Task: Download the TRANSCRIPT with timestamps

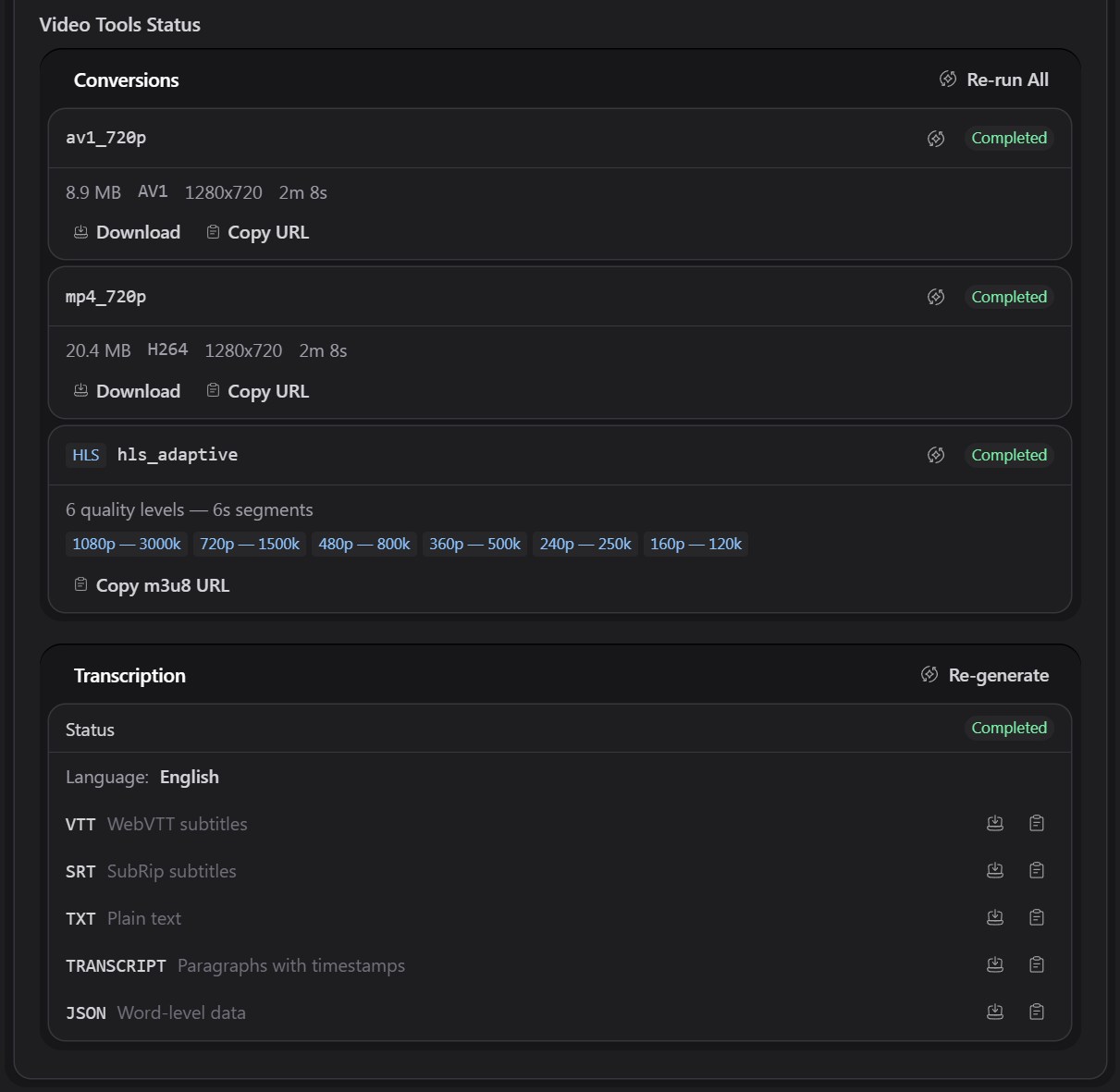Action: [x=995, y=964]
